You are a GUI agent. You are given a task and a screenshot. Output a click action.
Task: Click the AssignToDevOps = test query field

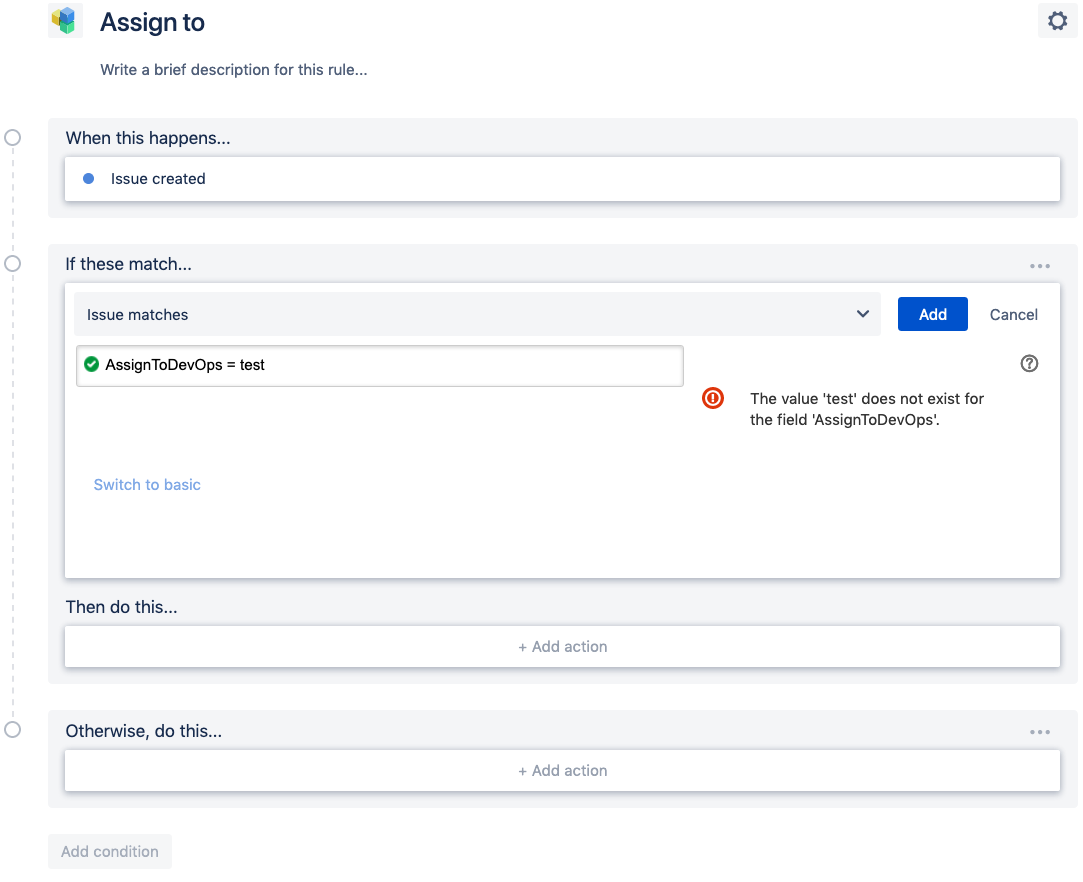click(380, 364)
